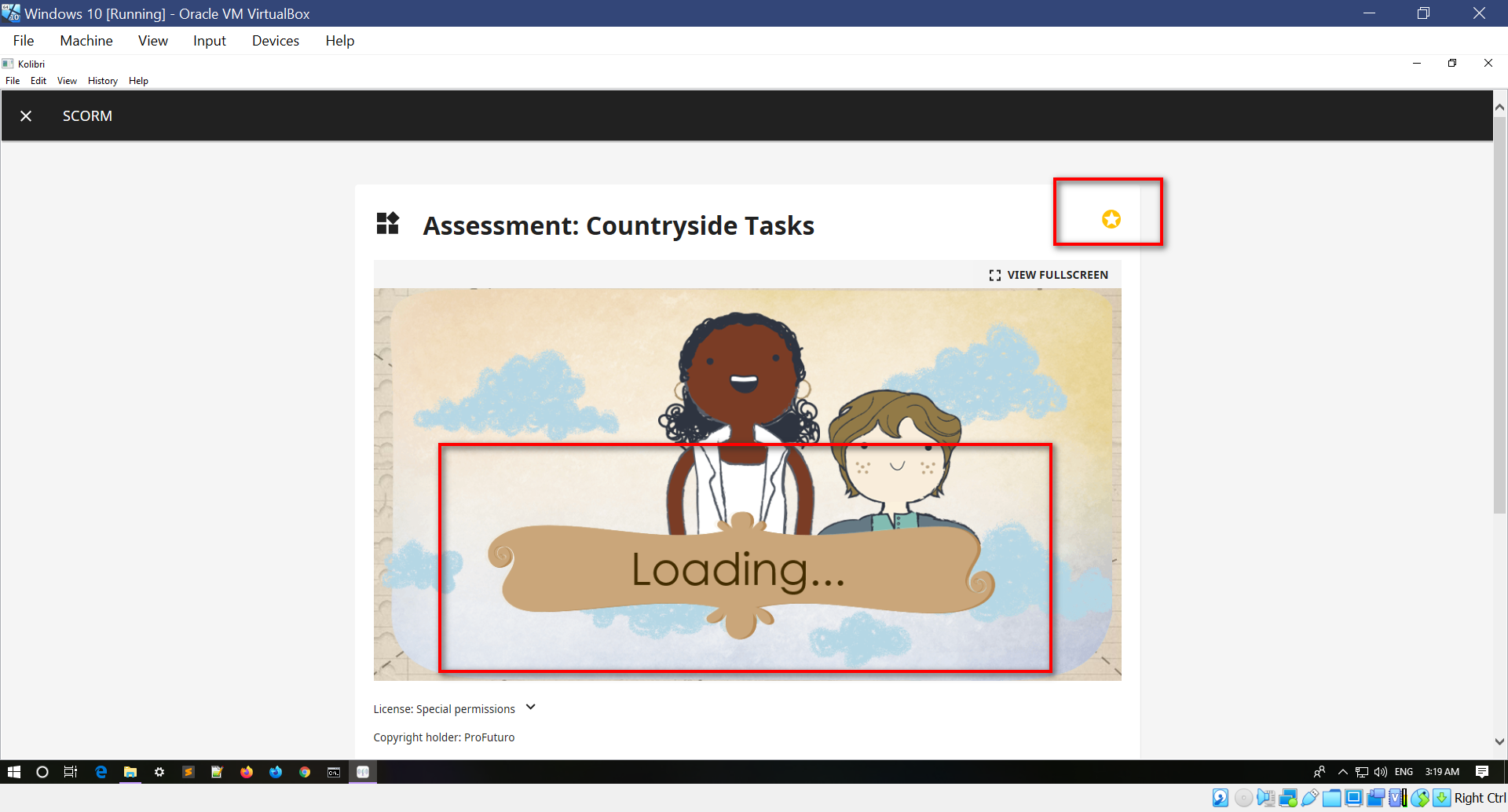Click the scrollbar down arrow
1508x812 pixels.
pyautogui.click(x=1499, y=741)
